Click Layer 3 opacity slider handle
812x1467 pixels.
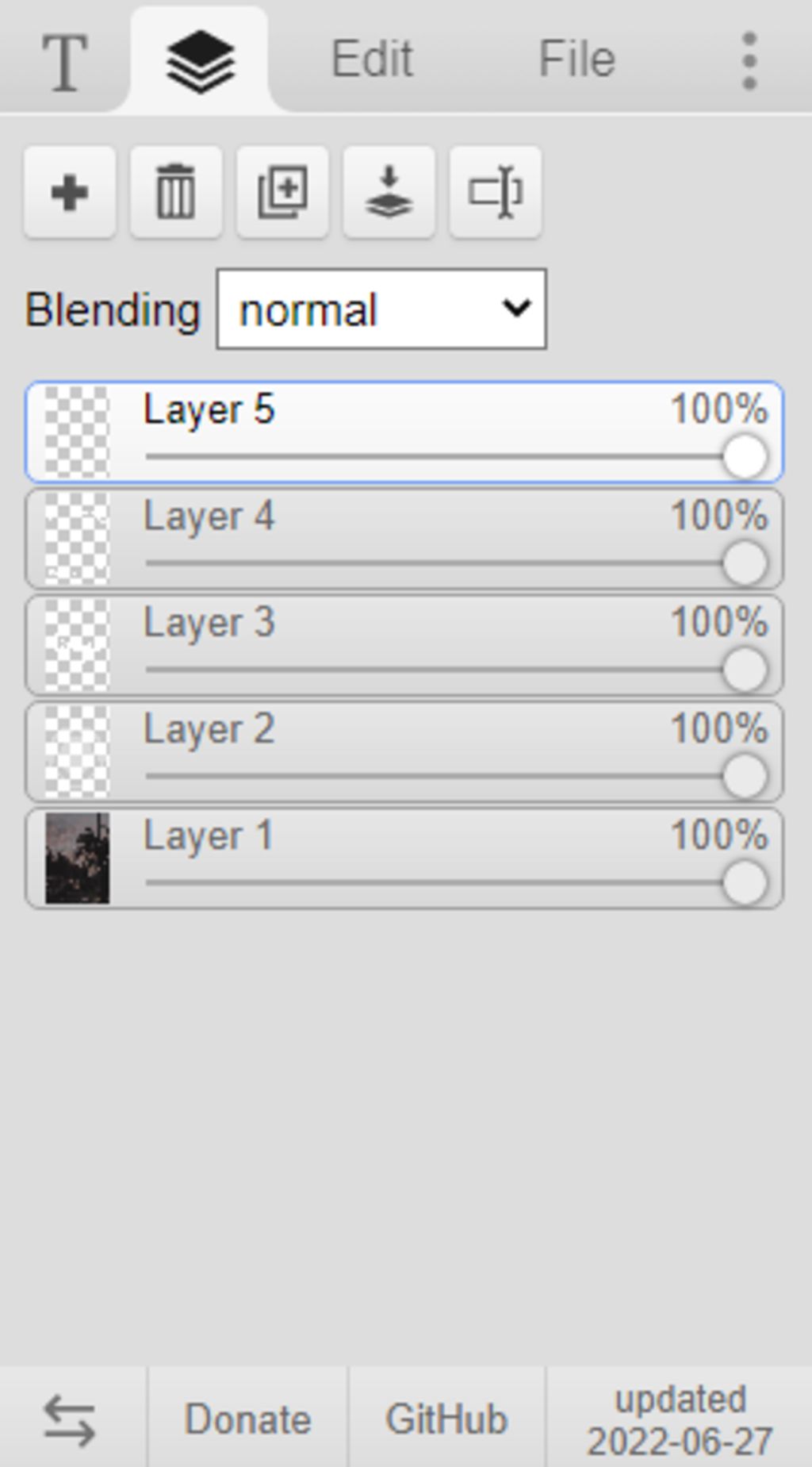[x=745, y=670]
